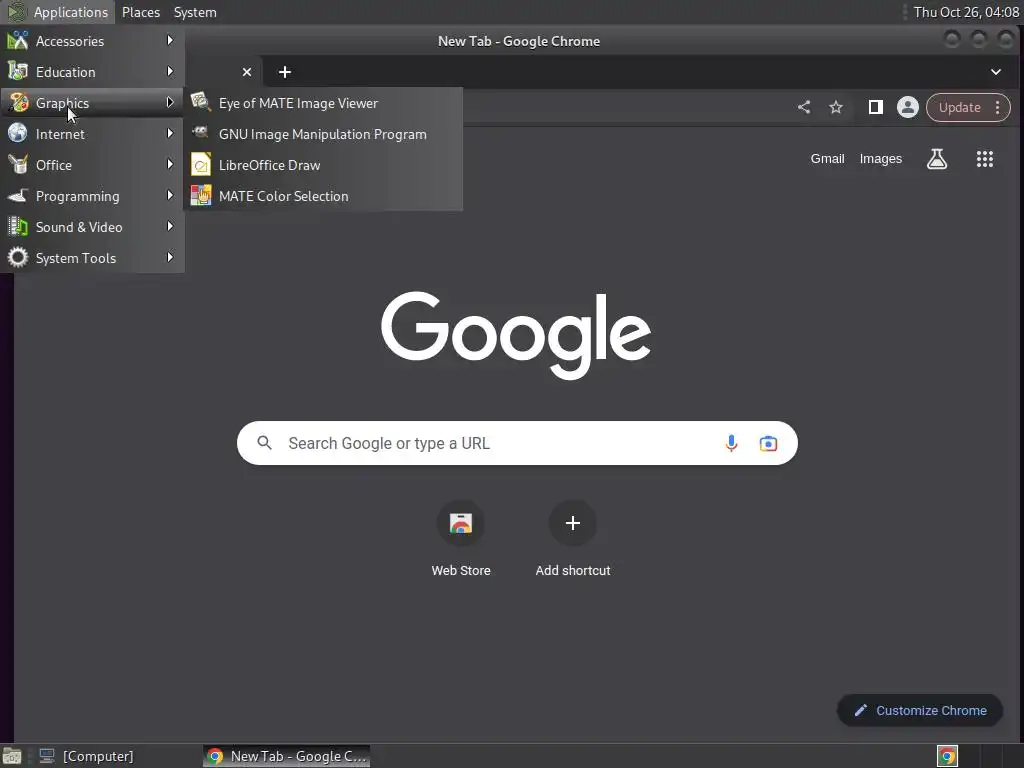Click the show desktop icon in taskbar
The height and width of the screenshot is (768, 1024).
tap(12, 756)
